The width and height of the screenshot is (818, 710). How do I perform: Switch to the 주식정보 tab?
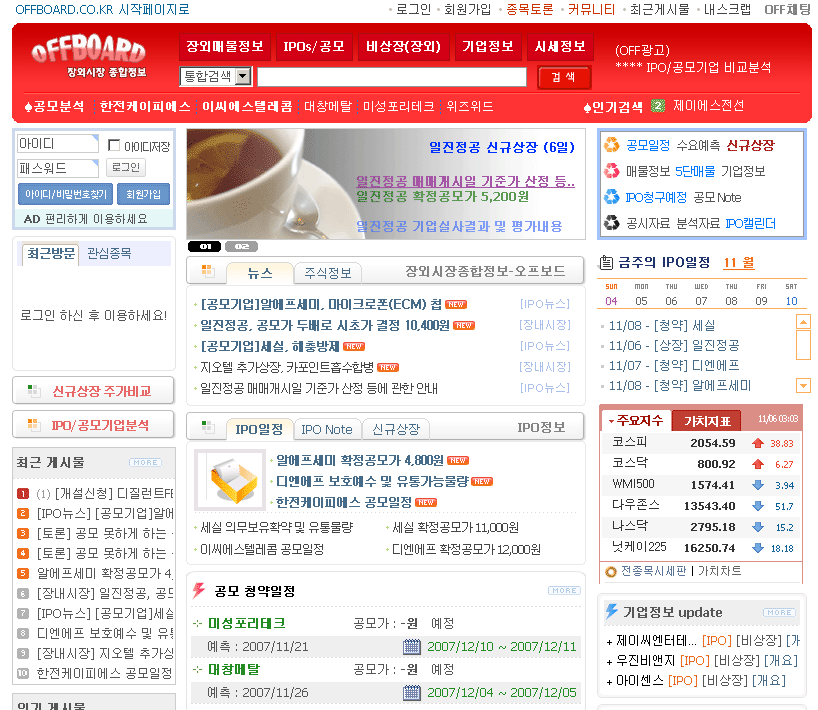328,273
